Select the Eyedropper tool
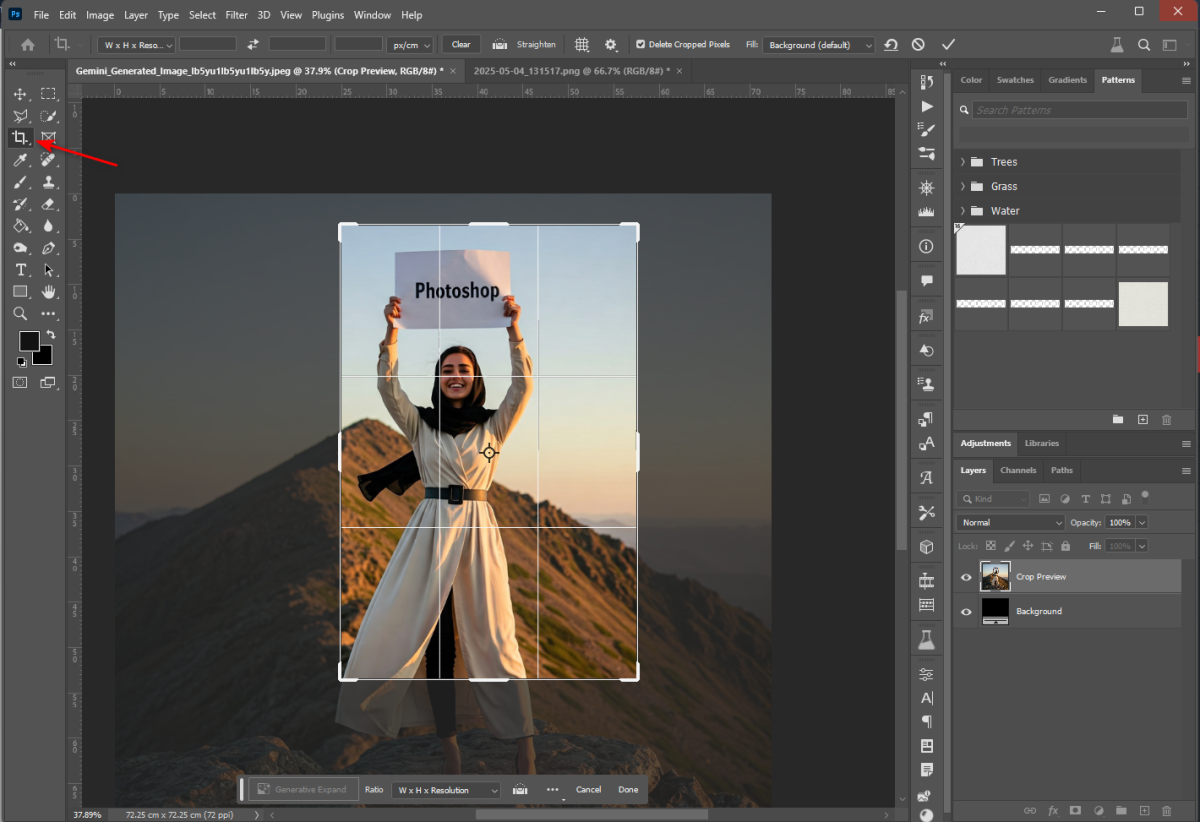 [x=20, y=160]
